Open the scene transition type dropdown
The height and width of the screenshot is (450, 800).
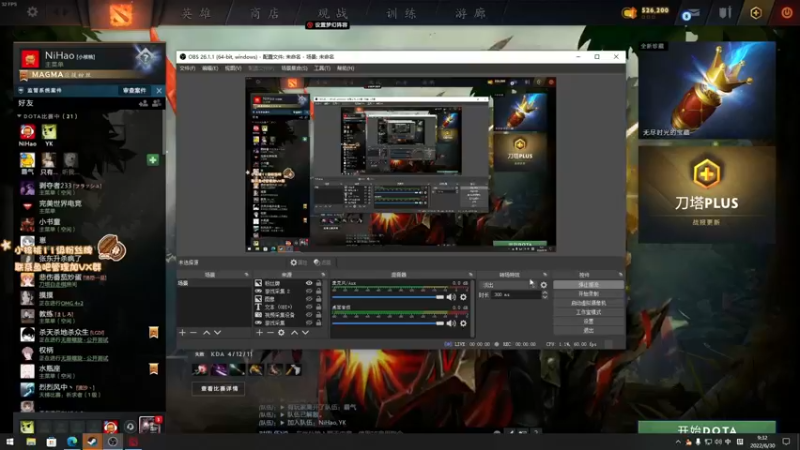pyautogui.click(x=508, y=285)
